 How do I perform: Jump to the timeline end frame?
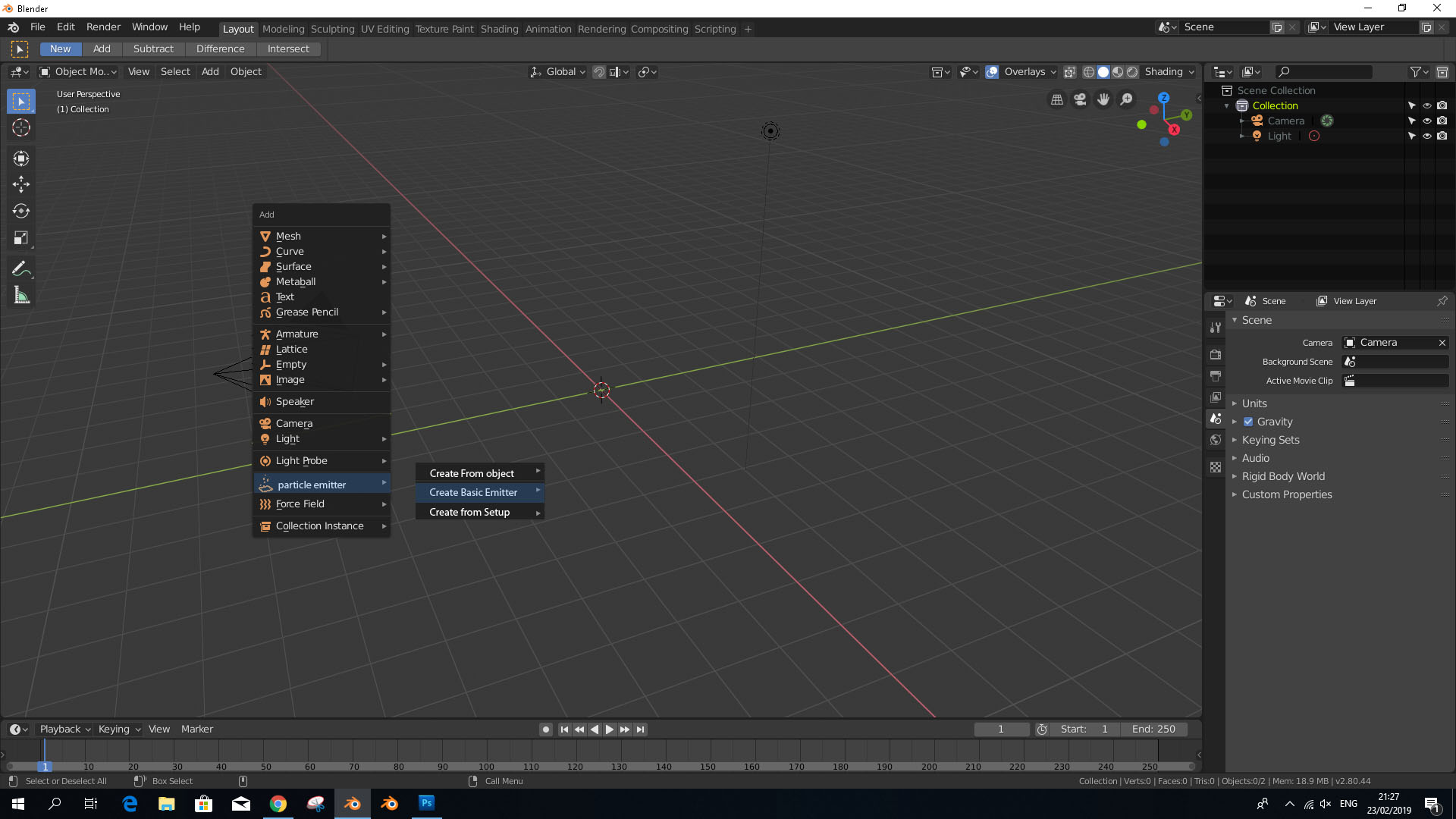click(x=640, y=729)
